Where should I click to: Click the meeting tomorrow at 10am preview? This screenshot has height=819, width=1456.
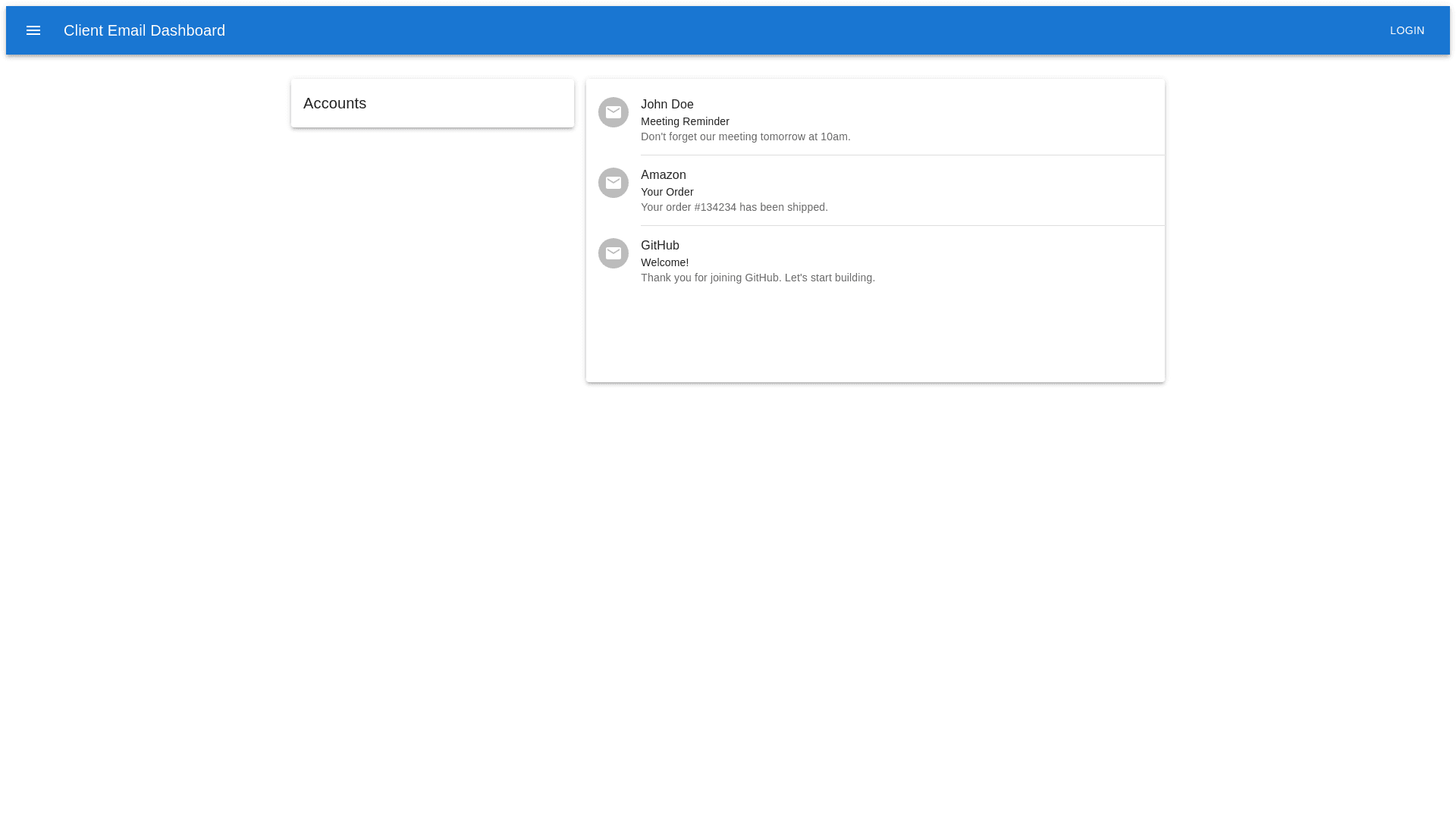745,136
